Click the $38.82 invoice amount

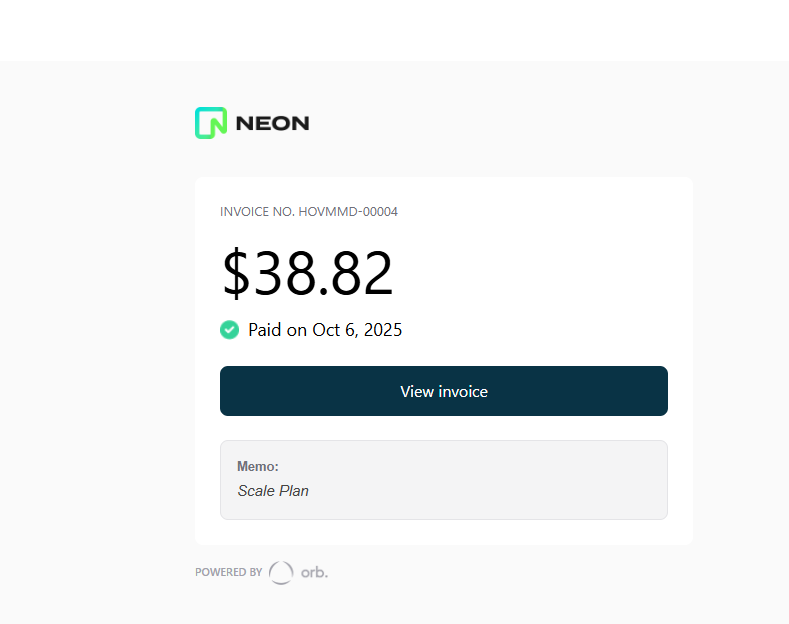(307, 274)
